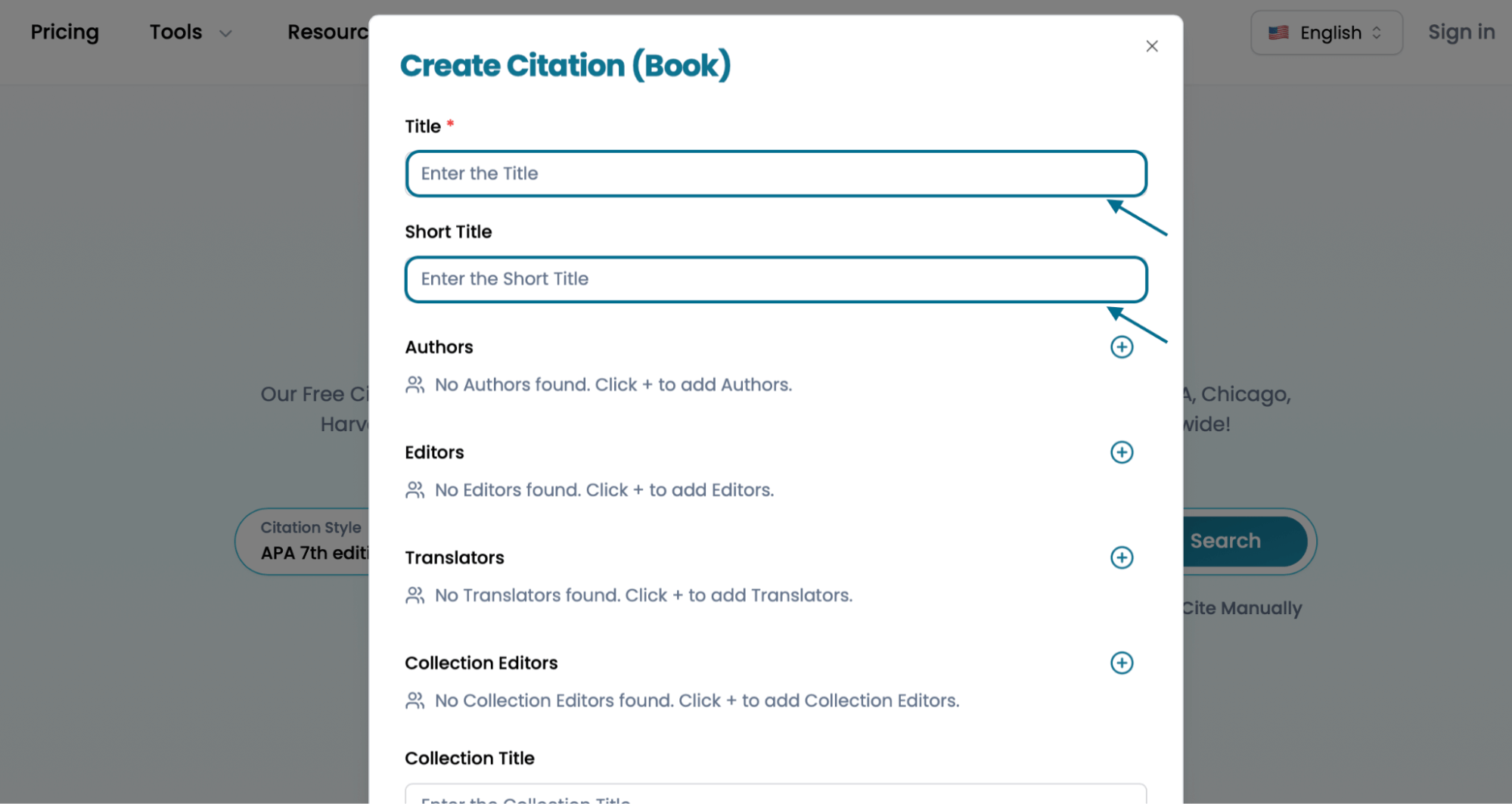Click the people icon next to Translators message
This screenshot has height=804, width=1512.
(414, 595)
